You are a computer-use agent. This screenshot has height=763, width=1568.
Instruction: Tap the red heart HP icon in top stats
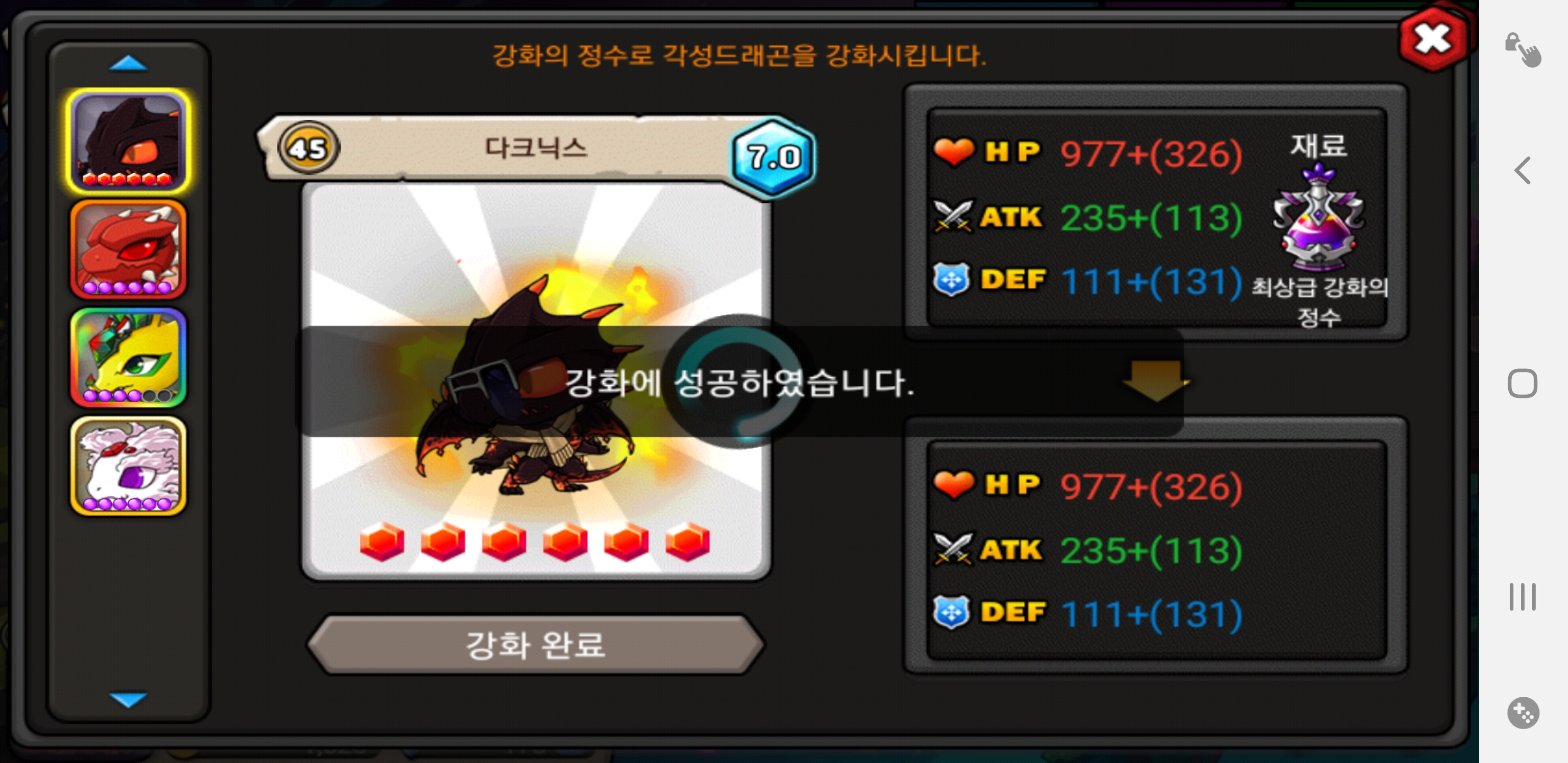coord(954,152)
